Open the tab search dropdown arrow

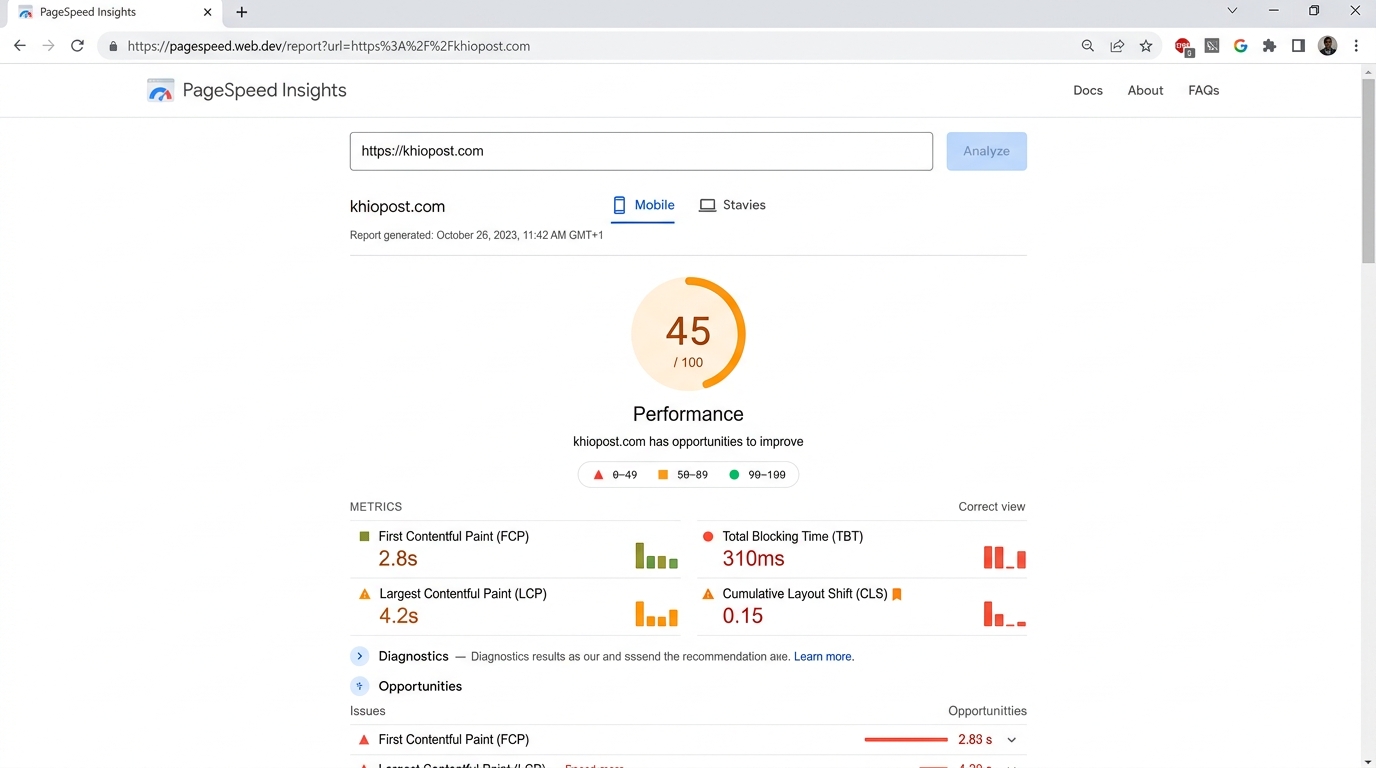(1232, 11)
